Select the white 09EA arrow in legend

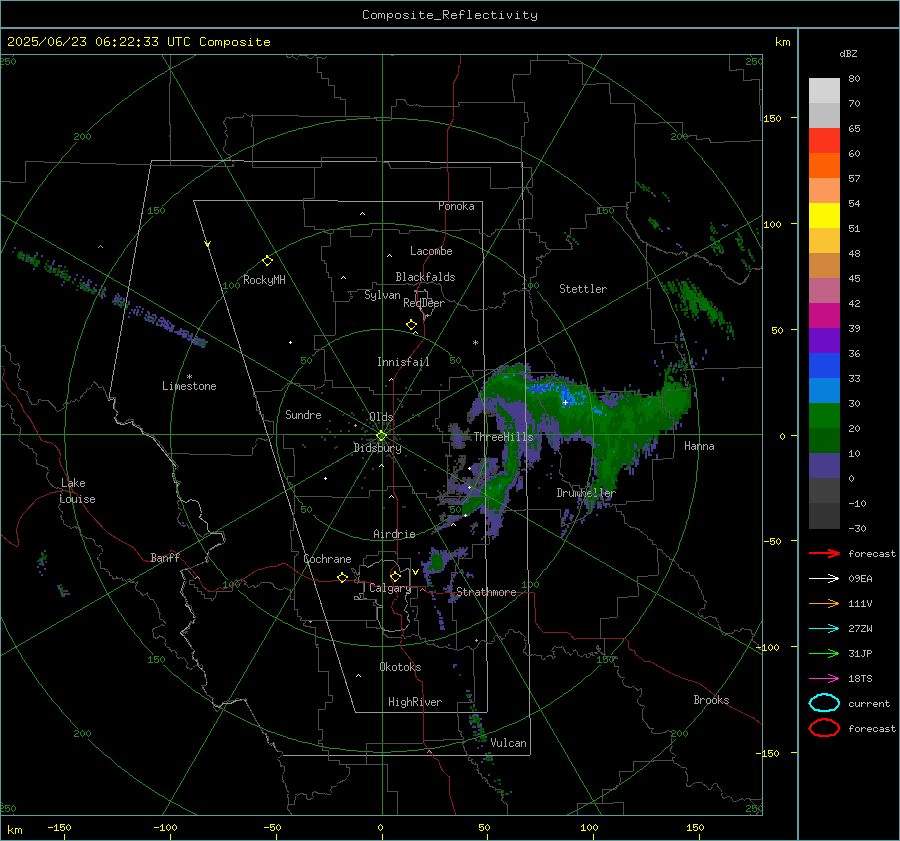click(824, 579)
